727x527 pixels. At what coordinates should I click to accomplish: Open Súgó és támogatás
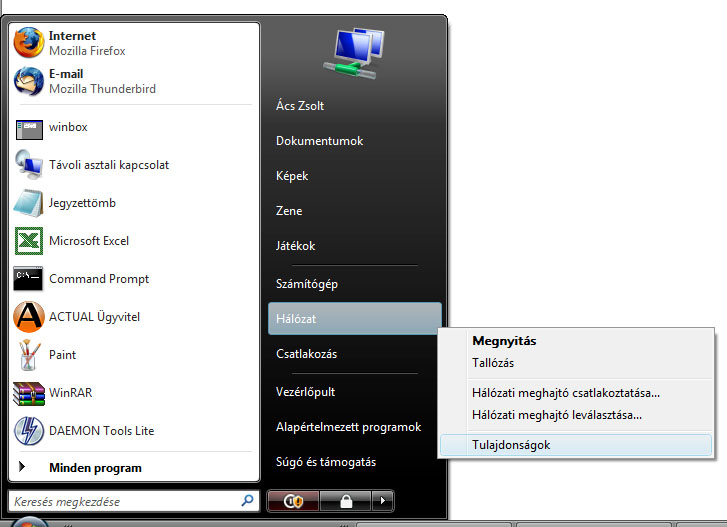coord(326,462)
